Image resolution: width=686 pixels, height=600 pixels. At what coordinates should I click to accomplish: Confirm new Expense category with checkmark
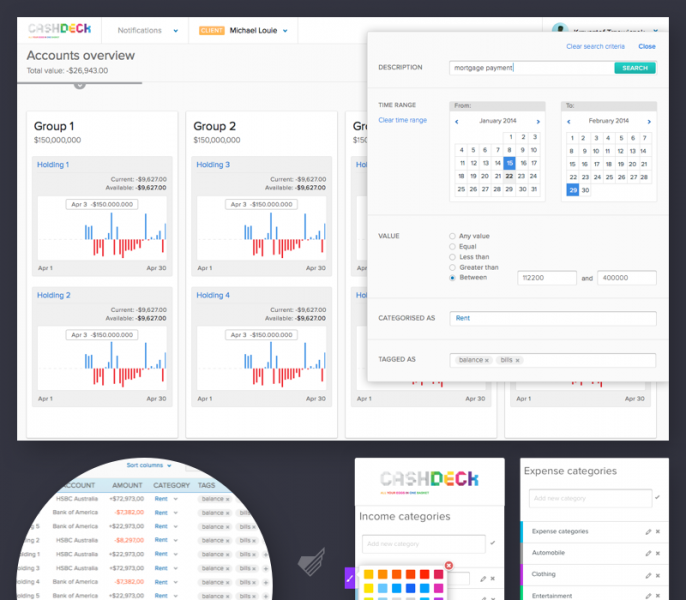tap(657, 497)
